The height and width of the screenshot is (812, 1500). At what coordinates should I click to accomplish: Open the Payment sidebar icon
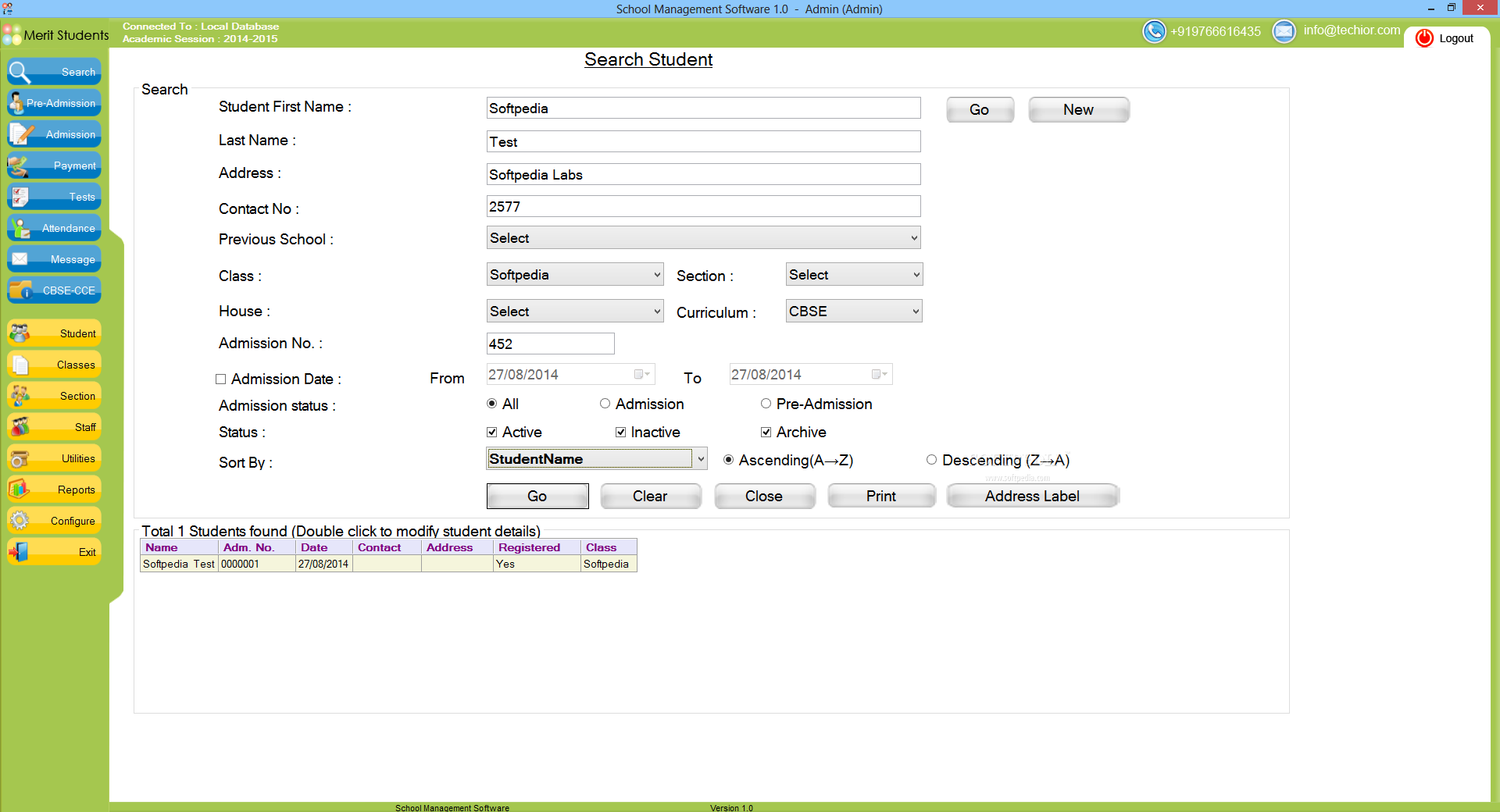coord(19,166)
